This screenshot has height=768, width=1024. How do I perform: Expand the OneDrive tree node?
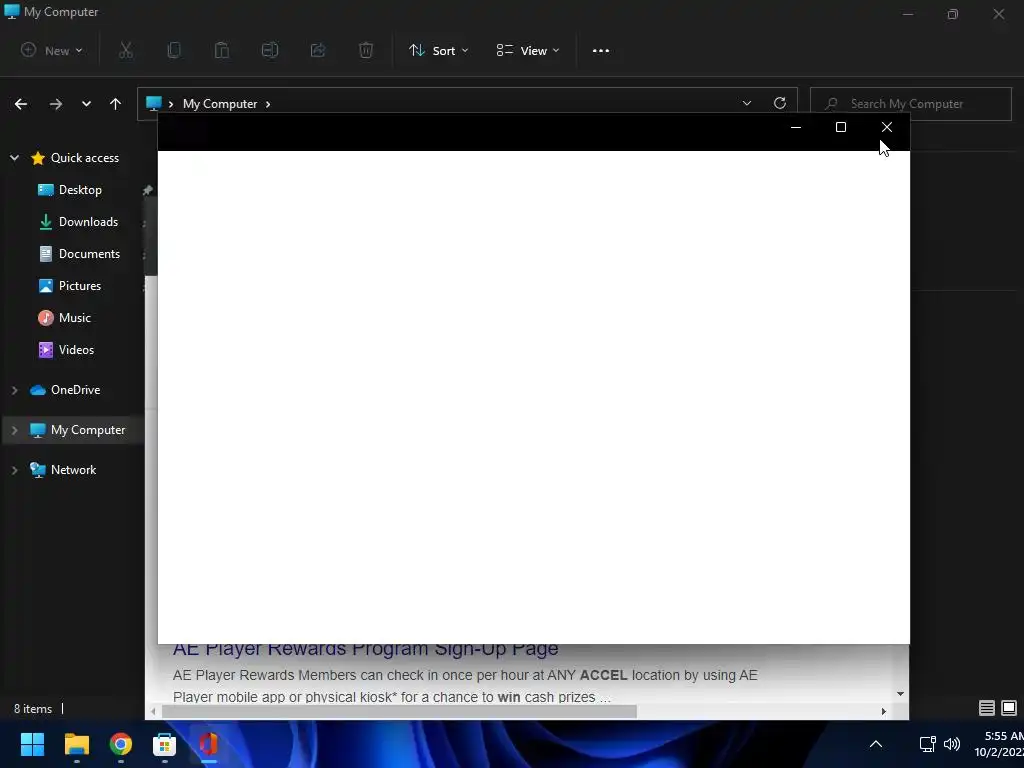pos(14,390)
